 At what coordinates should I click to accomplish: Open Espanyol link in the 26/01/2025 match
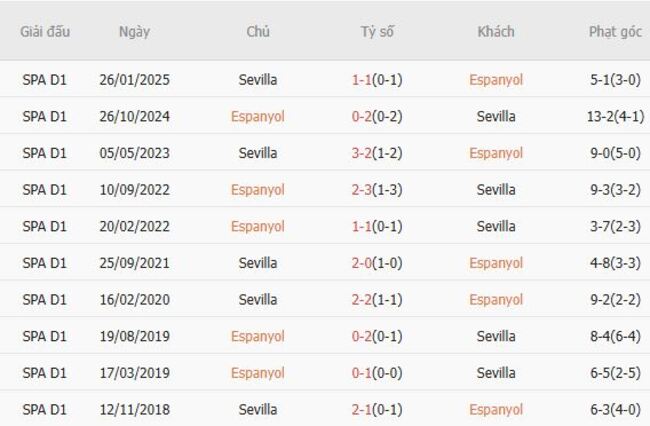click(x=496, y=80)
